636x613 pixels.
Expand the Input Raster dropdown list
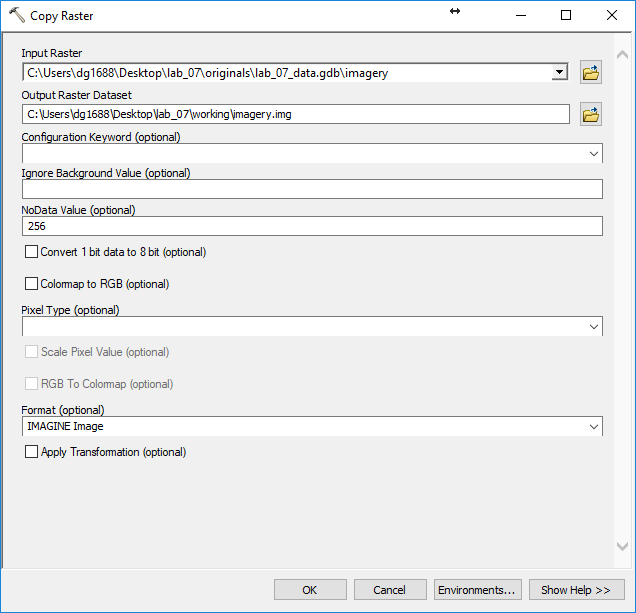[x=559, y=72]
